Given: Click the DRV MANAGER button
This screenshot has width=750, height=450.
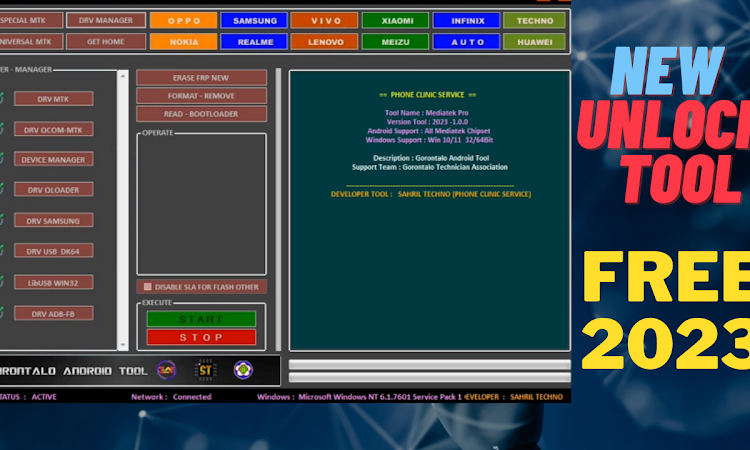Looking at the screenshot, I should click(106, 20).
